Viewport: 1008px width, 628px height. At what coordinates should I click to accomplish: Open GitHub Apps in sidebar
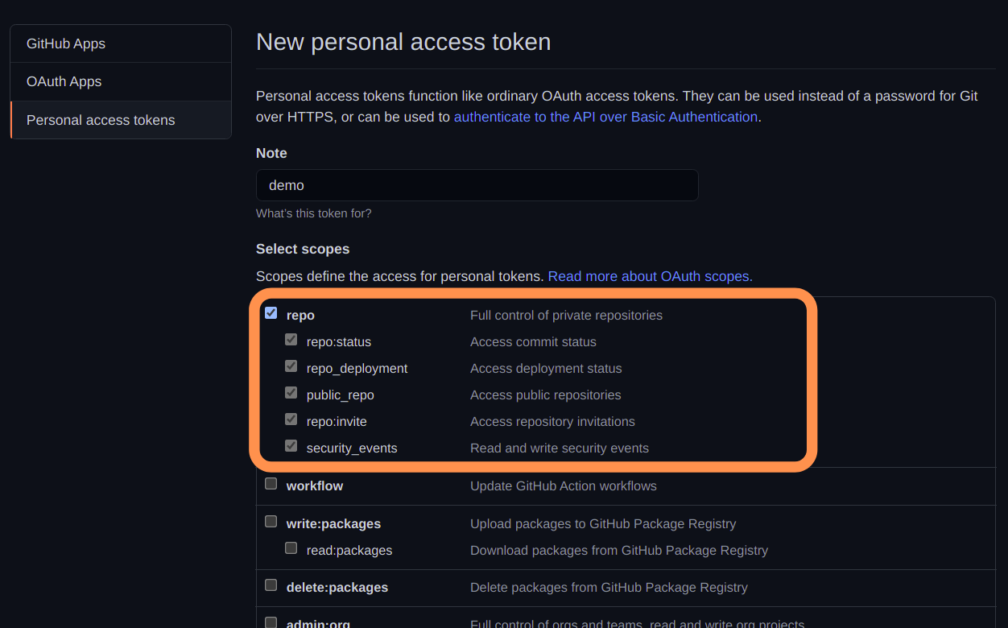coord(66,44)
